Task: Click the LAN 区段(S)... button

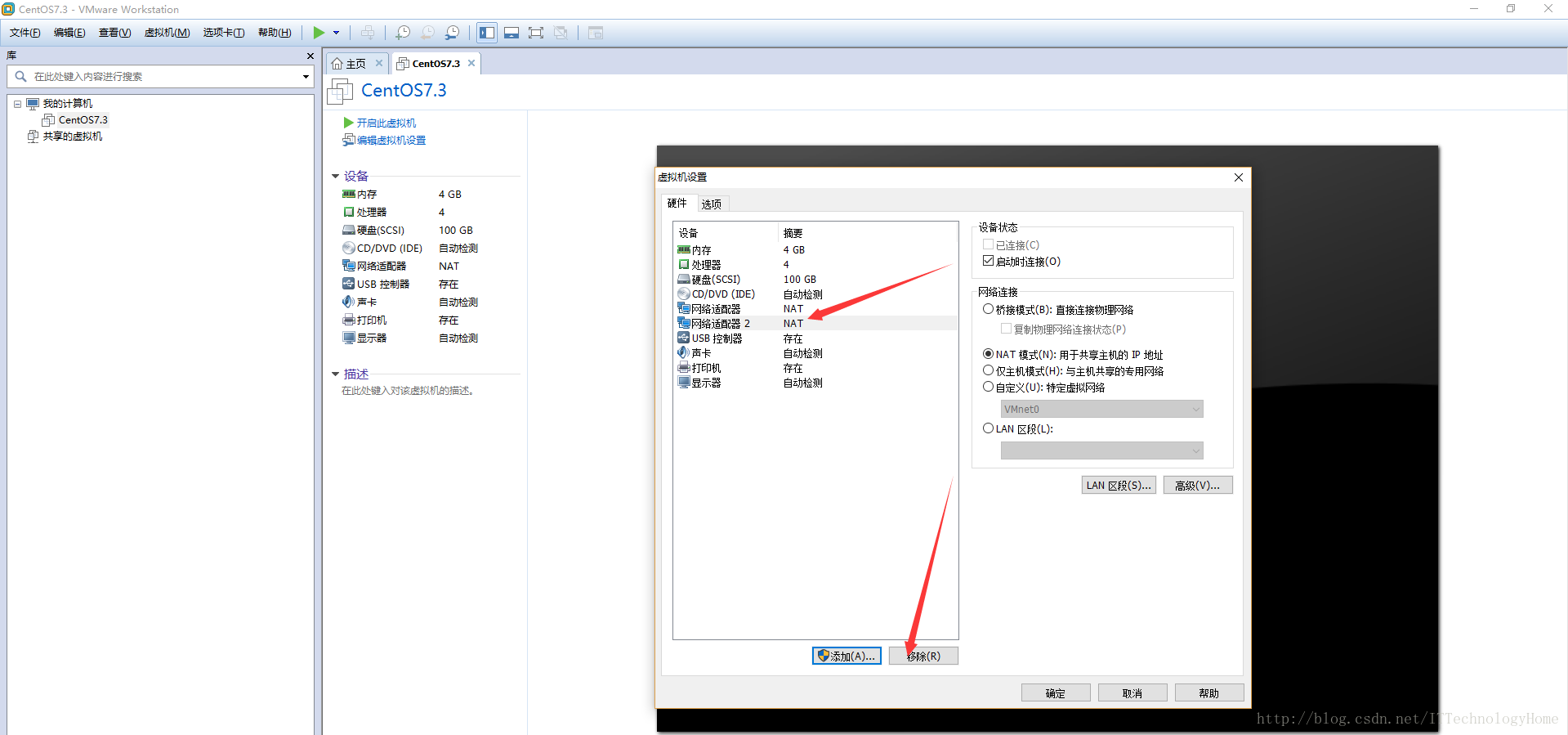Action: (x=1119, y=485)
